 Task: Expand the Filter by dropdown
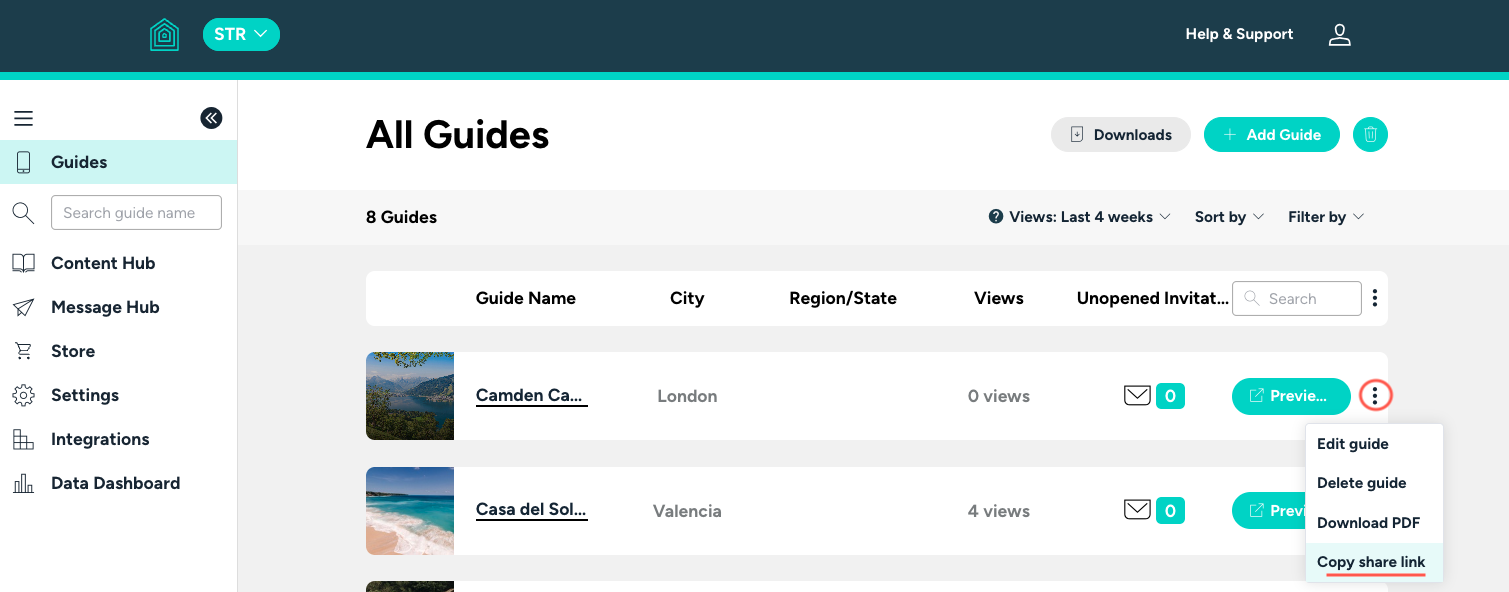[x=1326, y=217]
